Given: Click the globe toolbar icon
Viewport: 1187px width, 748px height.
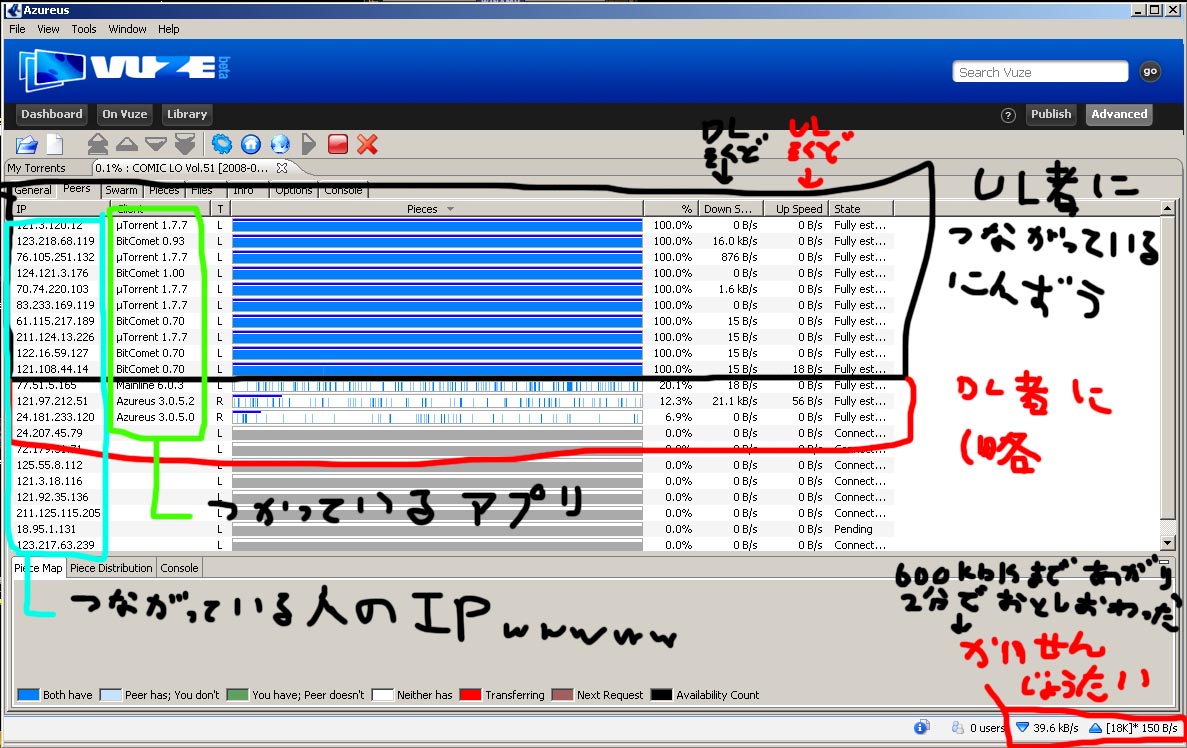Looking at the screenshot, I should point(280,144).
